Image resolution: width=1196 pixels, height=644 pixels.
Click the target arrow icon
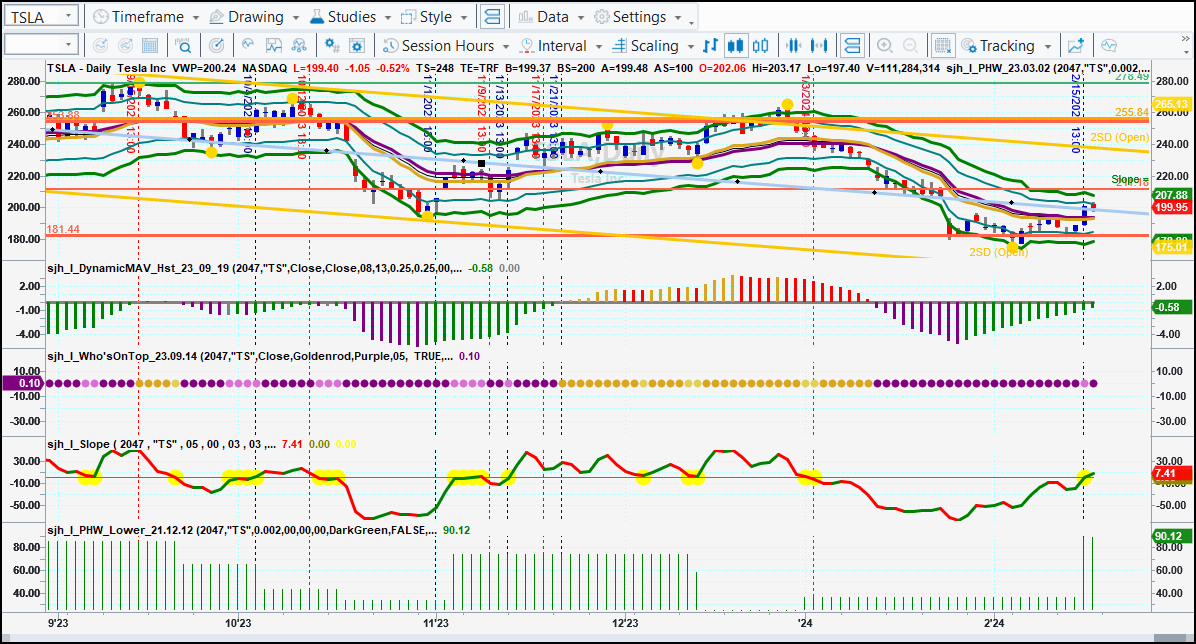[217, 46]
